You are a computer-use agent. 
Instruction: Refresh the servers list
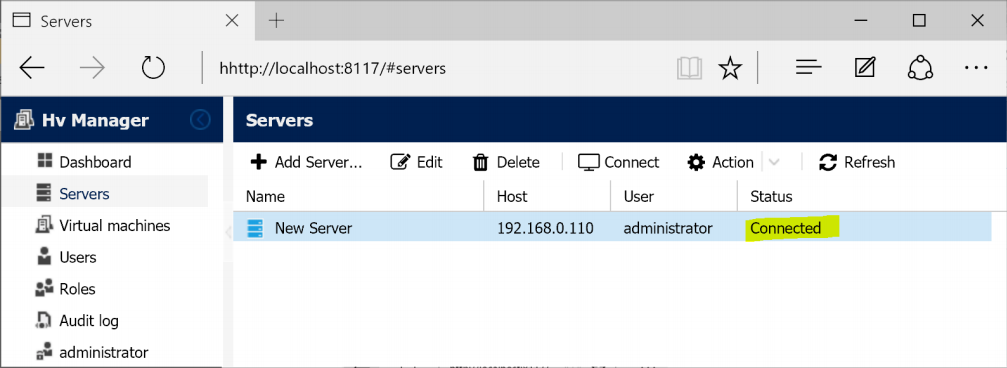(x=857, y=162)
